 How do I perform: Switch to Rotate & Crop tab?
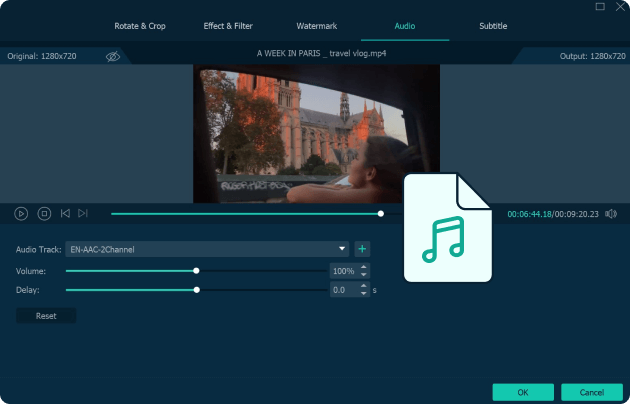click(140, 26)
